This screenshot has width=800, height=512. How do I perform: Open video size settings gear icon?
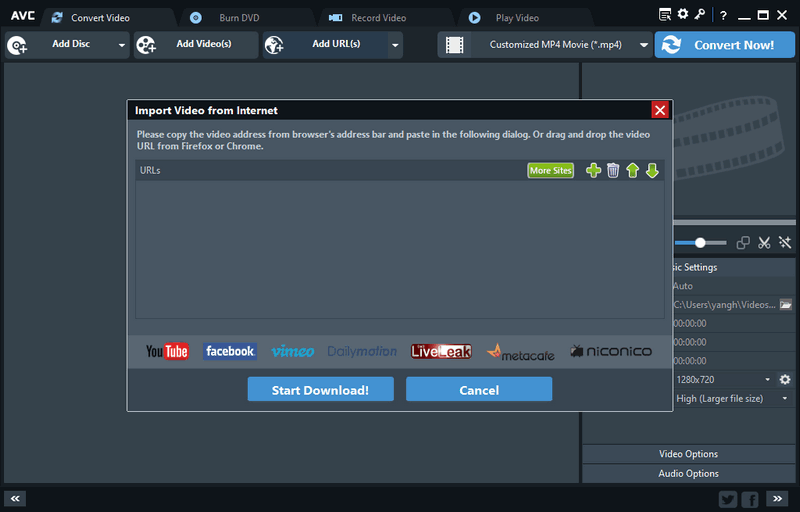pos(785,379)
